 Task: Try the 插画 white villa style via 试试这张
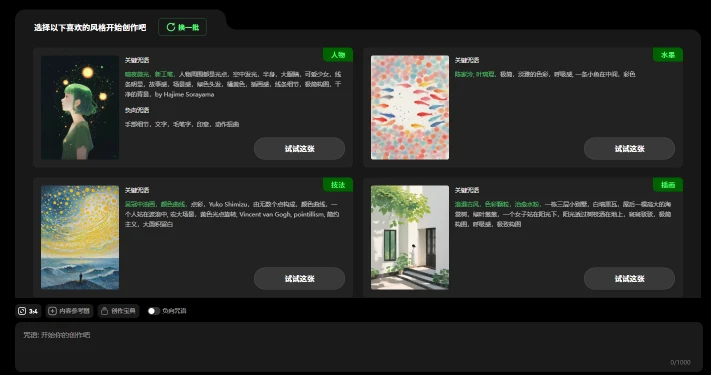tap(629, 278)
